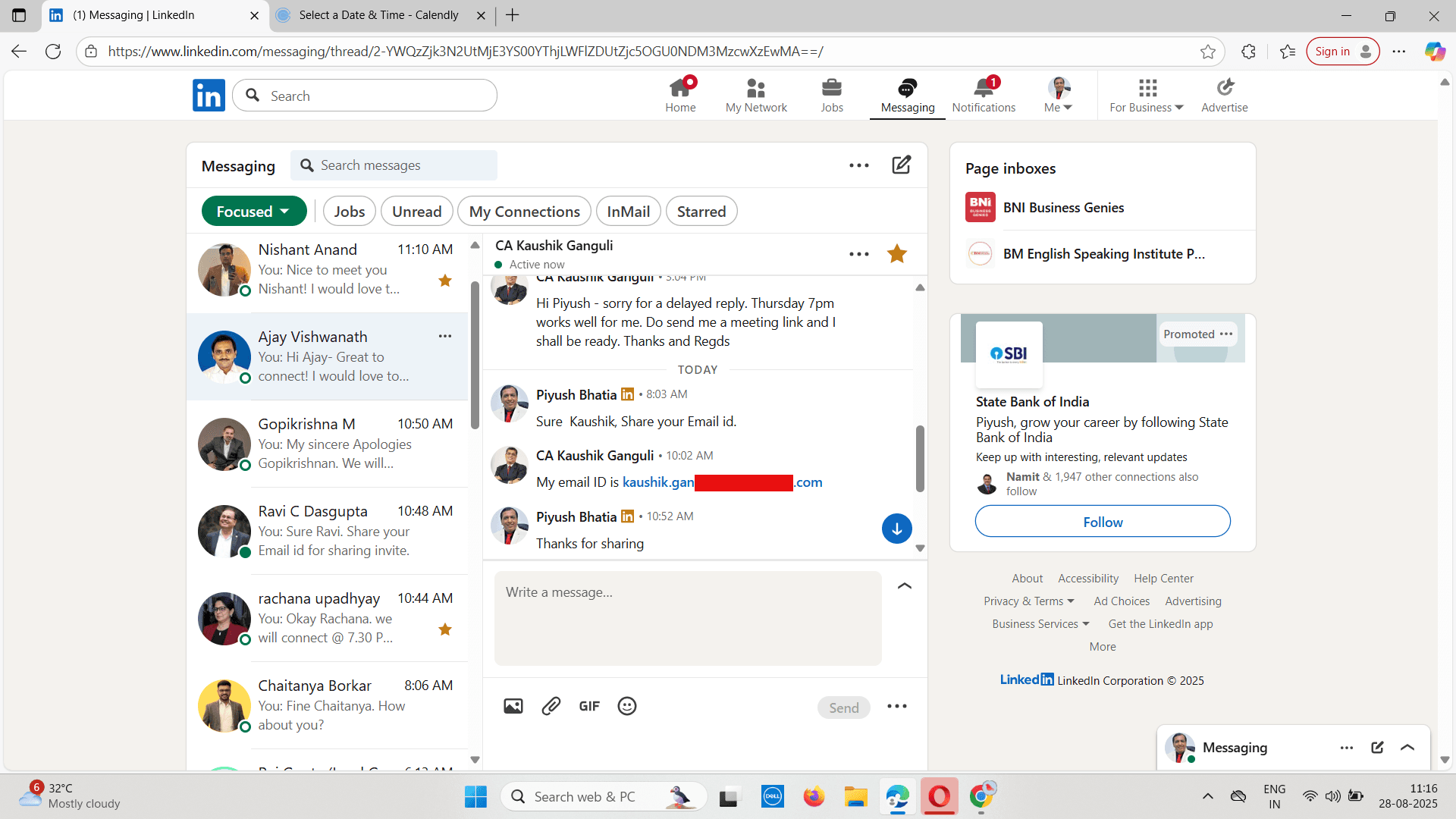The image size is (1456, 819).
Task: Open Notifications bell icon
Action: click(984, 88)
